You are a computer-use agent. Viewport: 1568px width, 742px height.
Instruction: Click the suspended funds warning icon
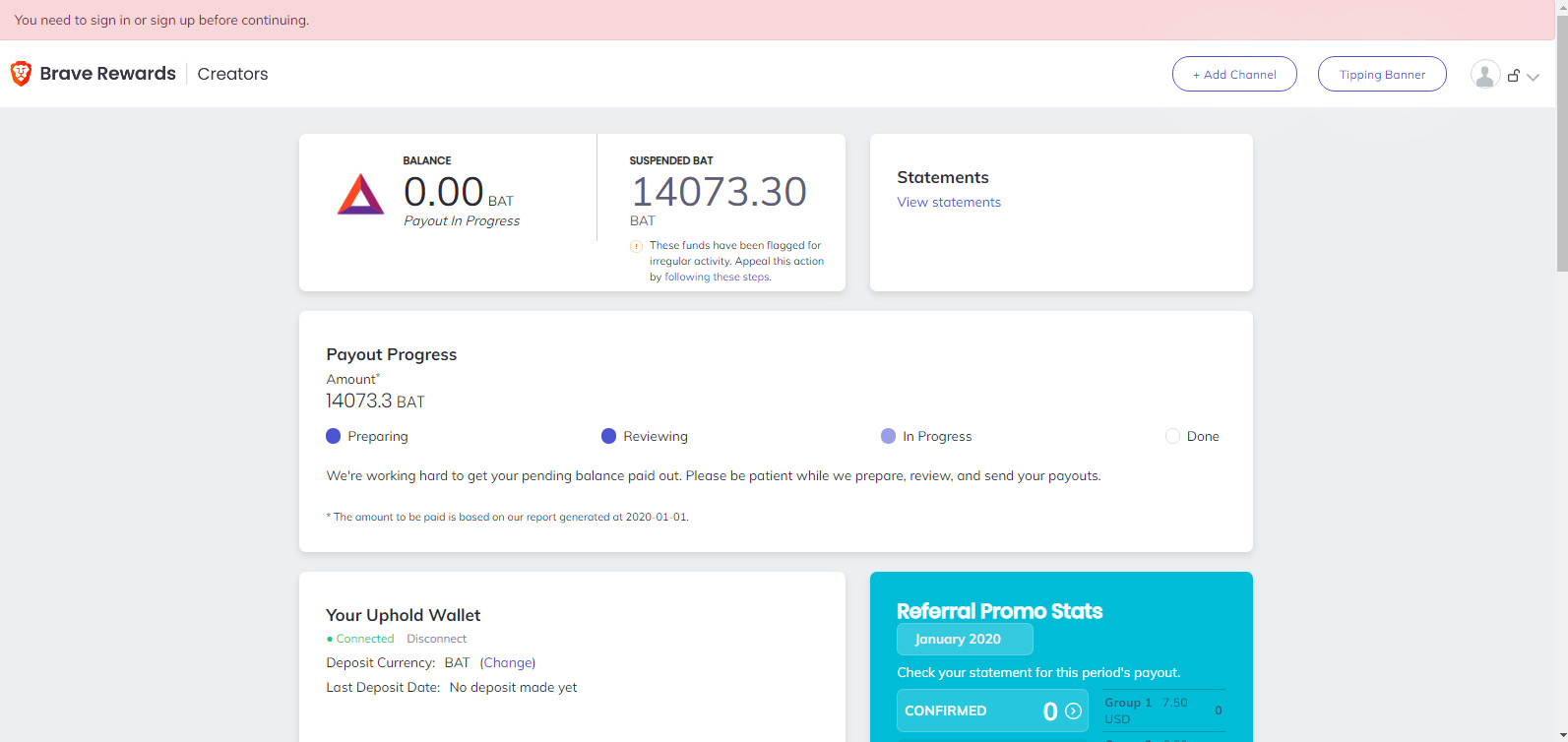tap(636, 246)
